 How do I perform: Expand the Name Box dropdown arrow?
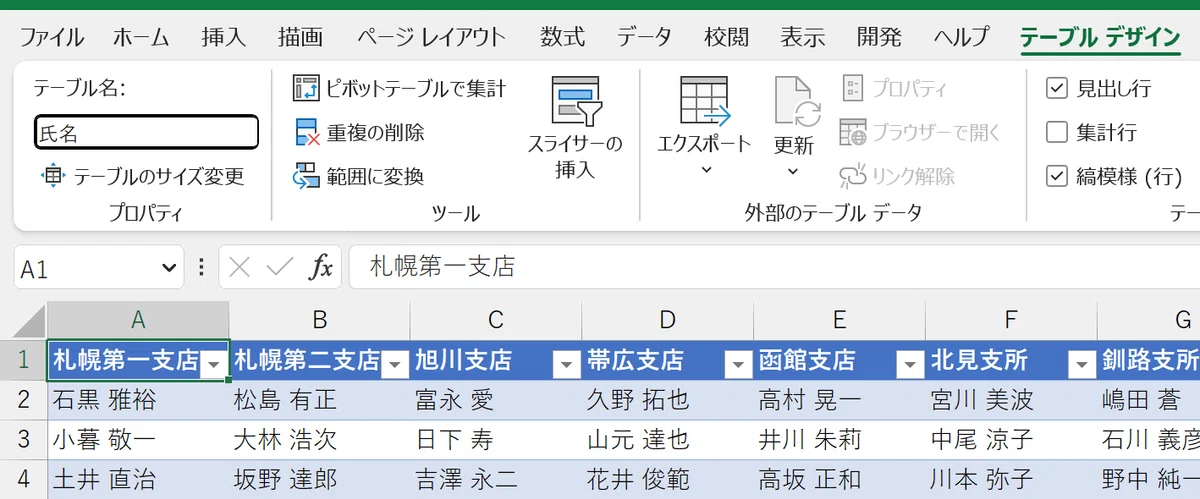[168, 268]
